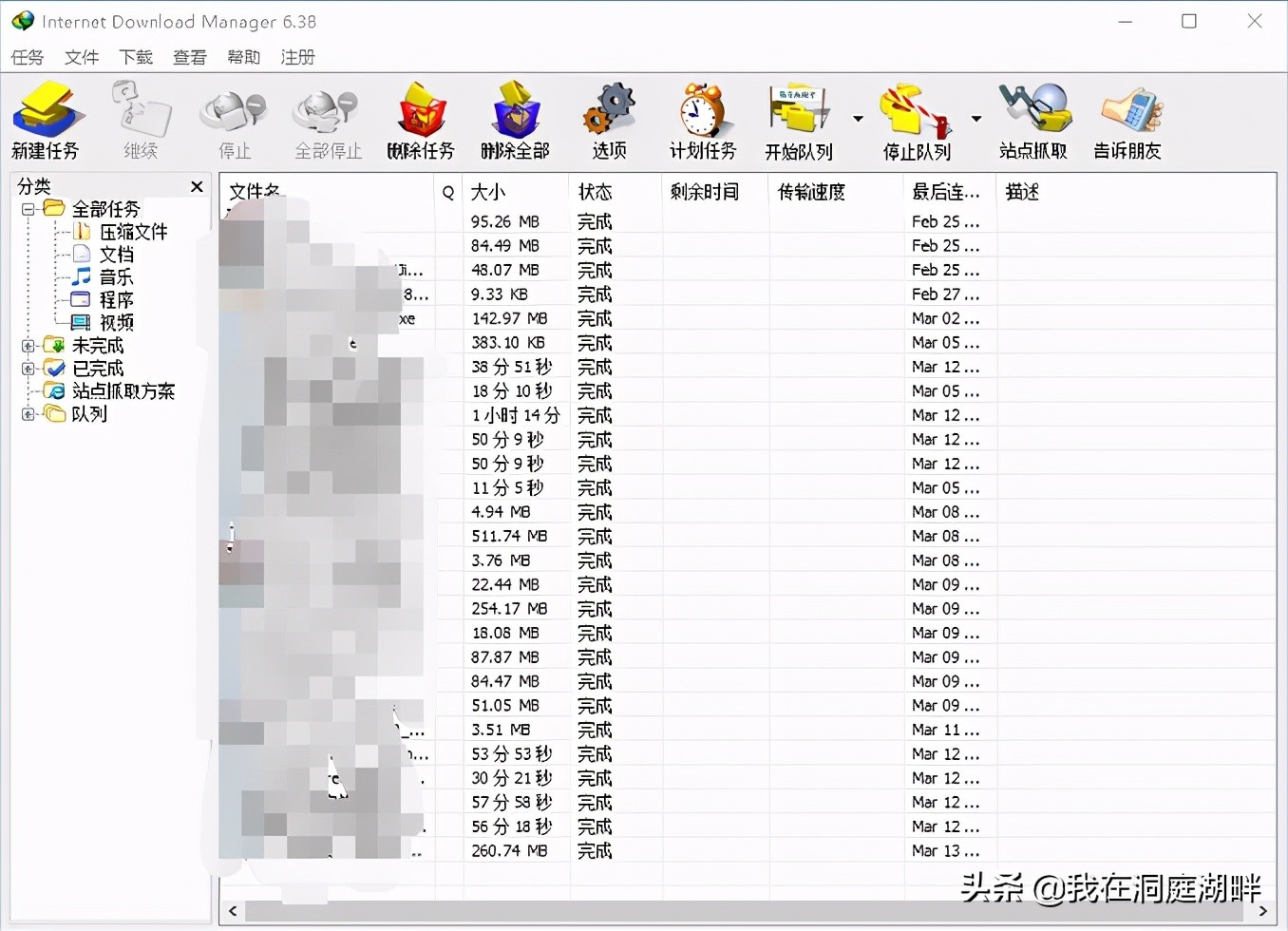
Task: Select the 程序 category in tree
Action: click(x=116, y=300)
